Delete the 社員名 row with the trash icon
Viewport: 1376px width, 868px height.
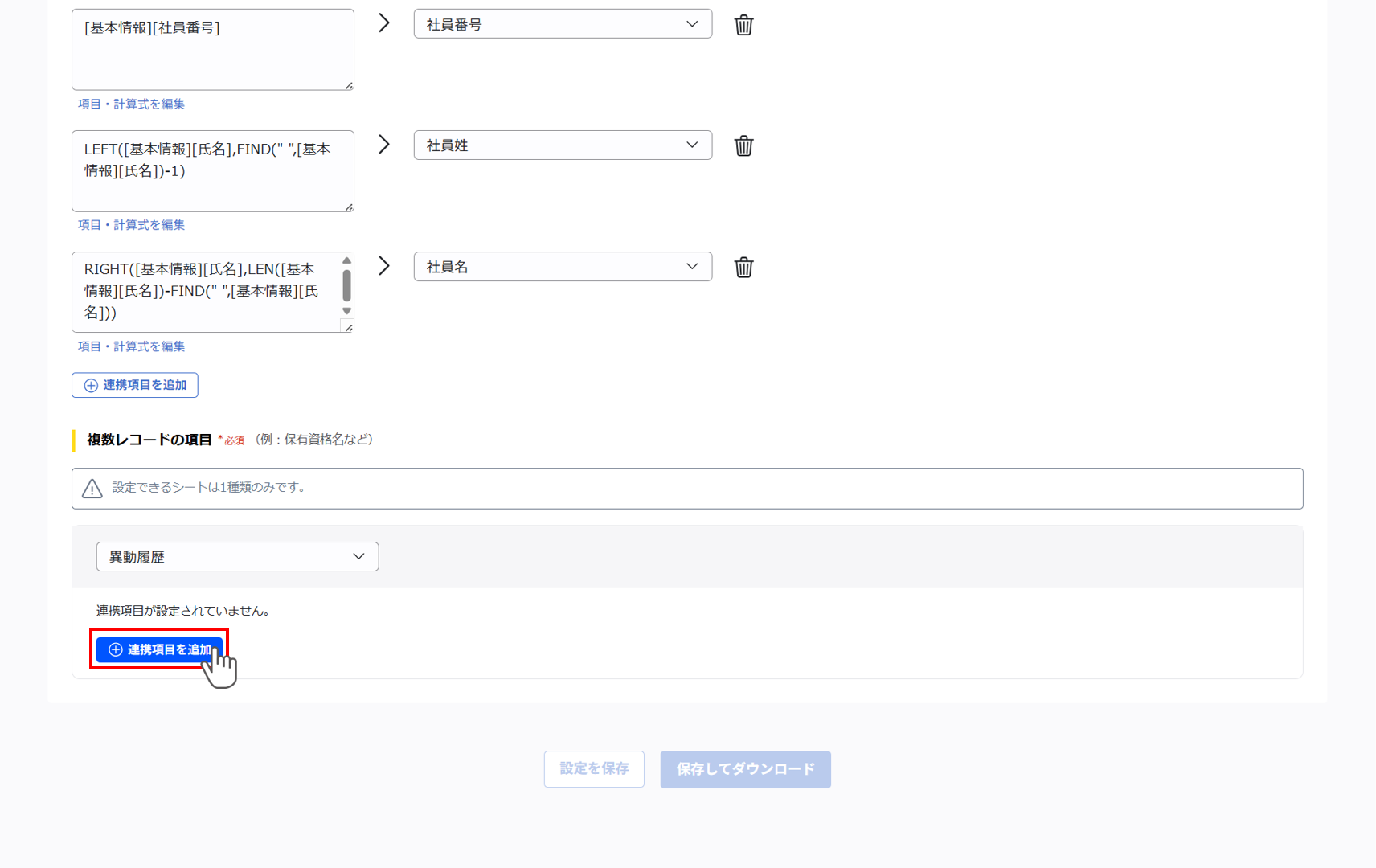pyautogui.click(x=743, y=267)
